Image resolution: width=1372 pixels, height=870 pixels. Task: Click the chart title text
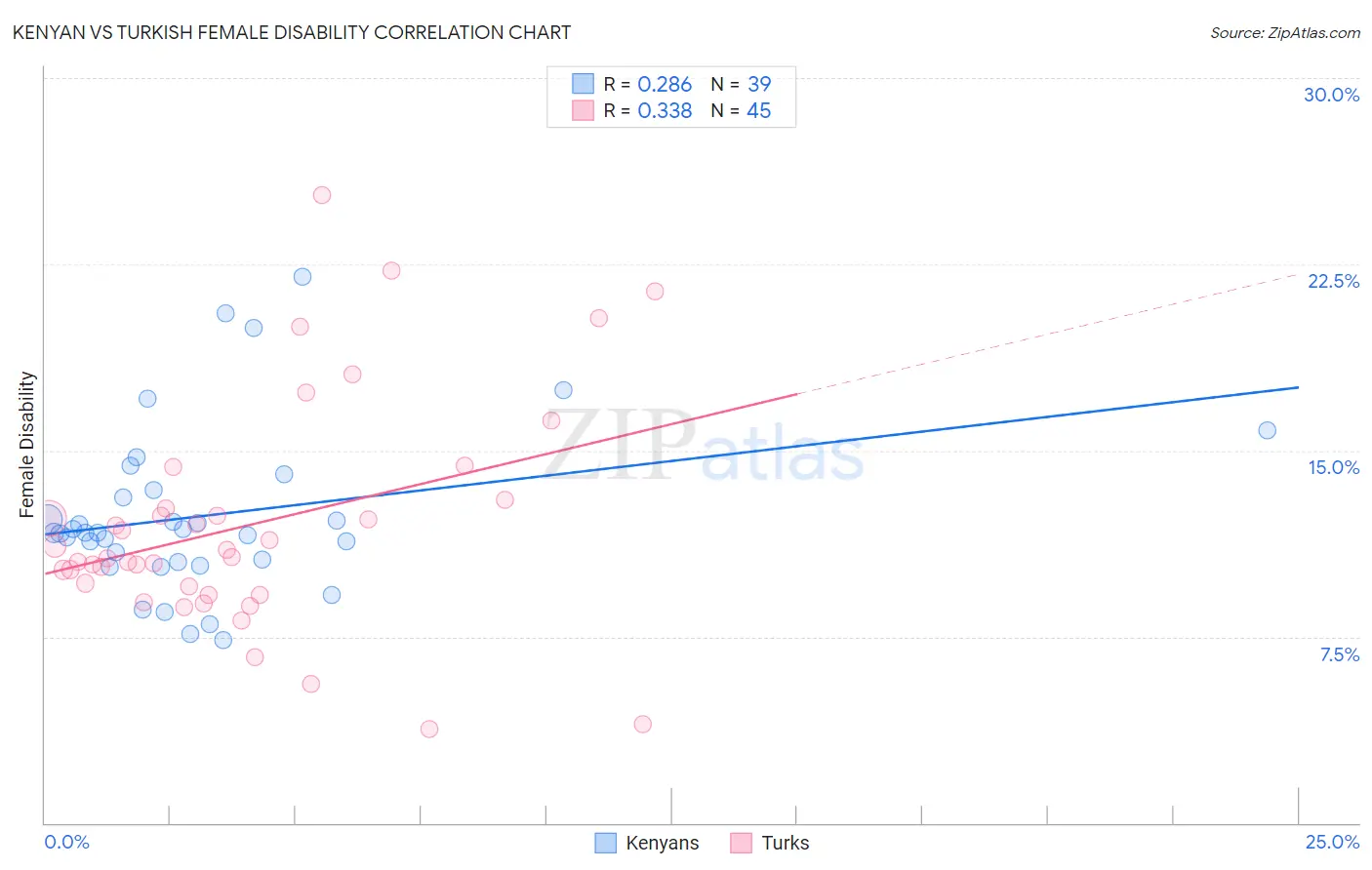[292, 32]
